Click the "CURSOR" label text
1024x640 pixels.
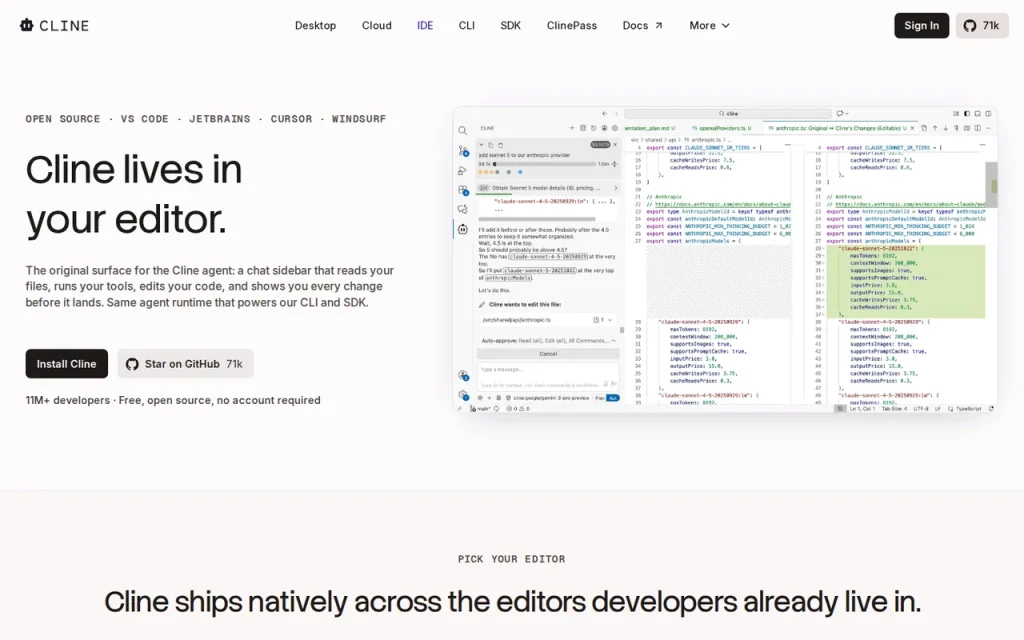click(291, 119)
